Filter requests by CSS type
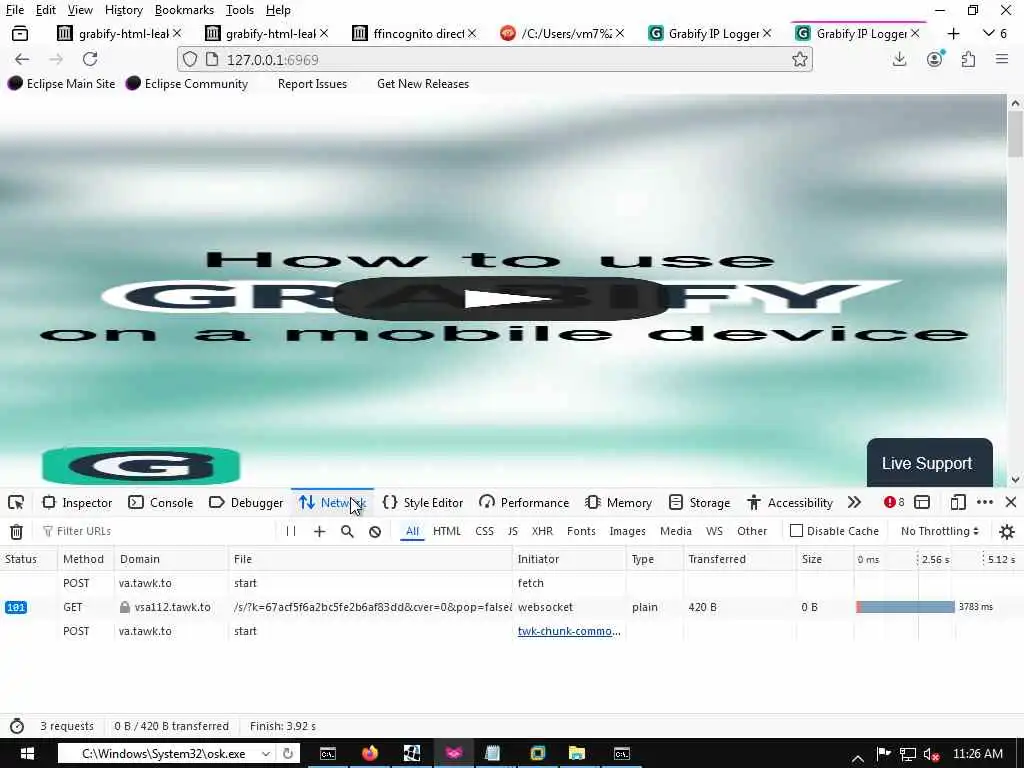Viewport: 1024px width, 768px height. click(x=485, y=531)
